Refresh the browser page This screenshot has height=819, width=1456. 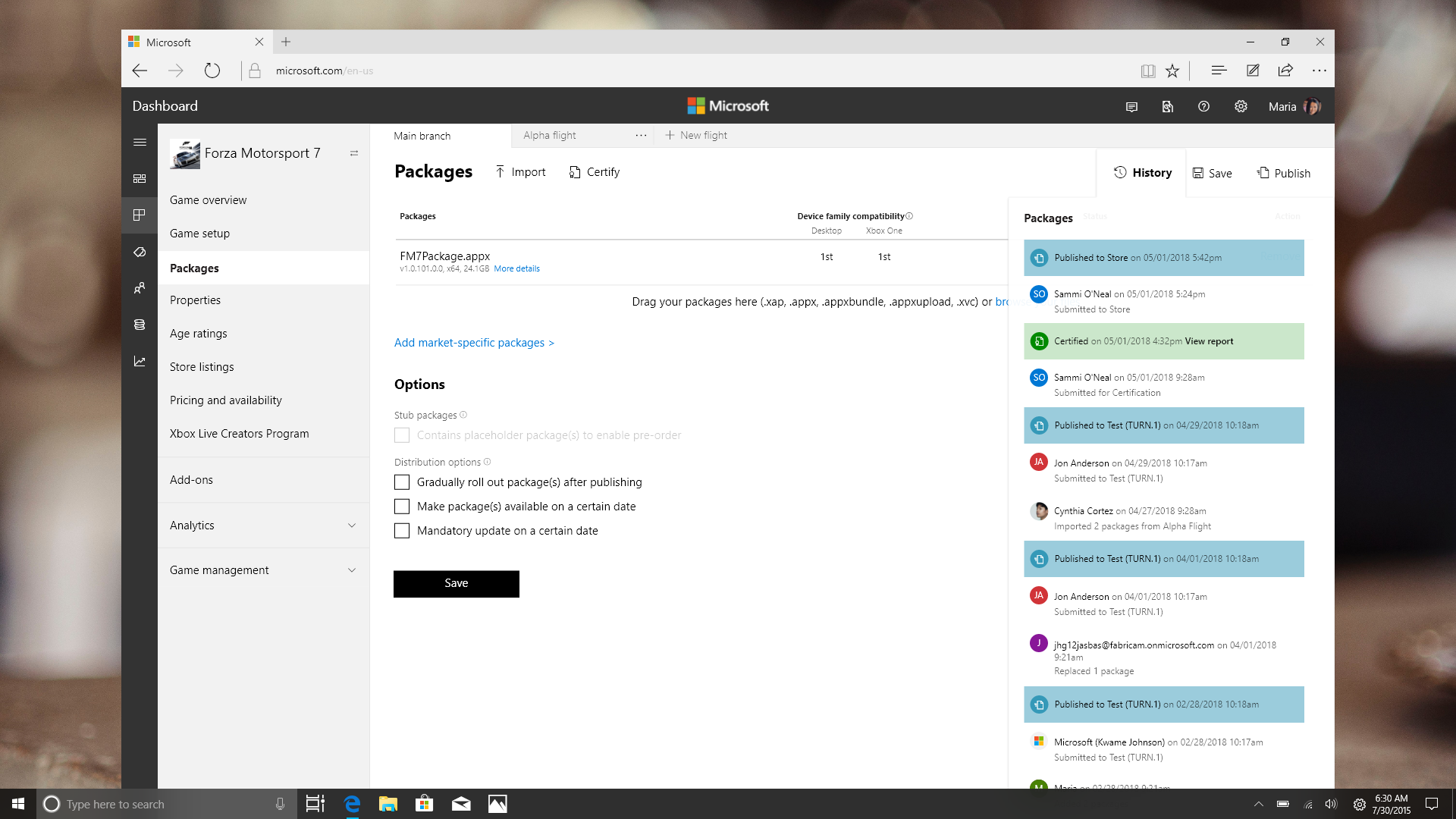click(212, 71)
